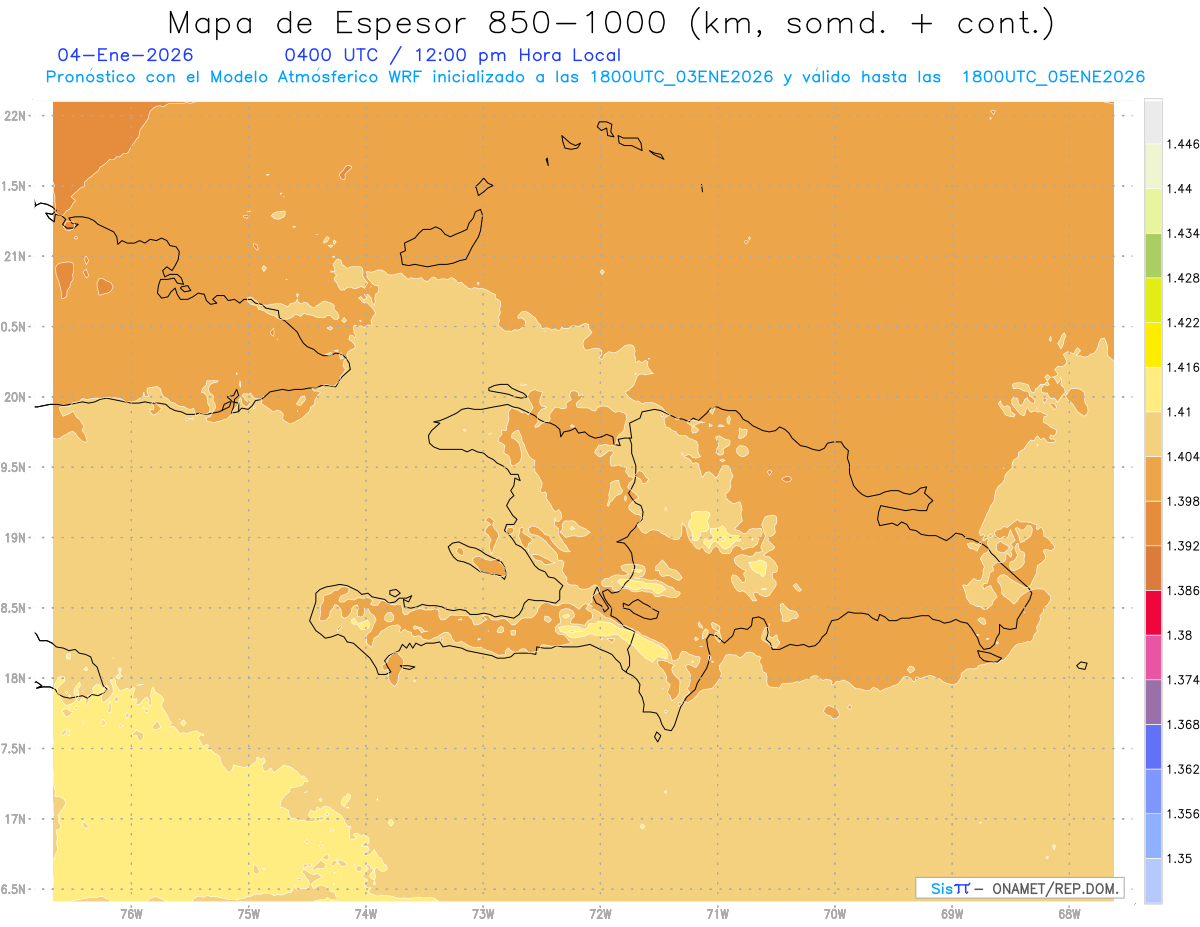Click the '73W' longitude label
The image size is (1200, 927).
(483, 913)
